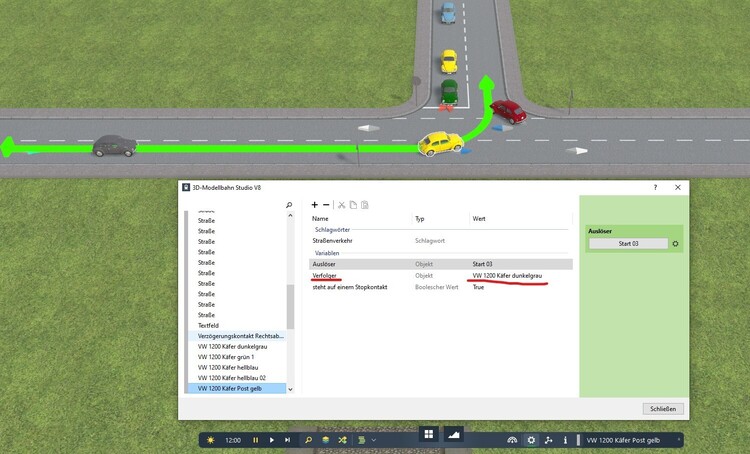
Task: Click the 12:00 time display
Action: (233, 440)
